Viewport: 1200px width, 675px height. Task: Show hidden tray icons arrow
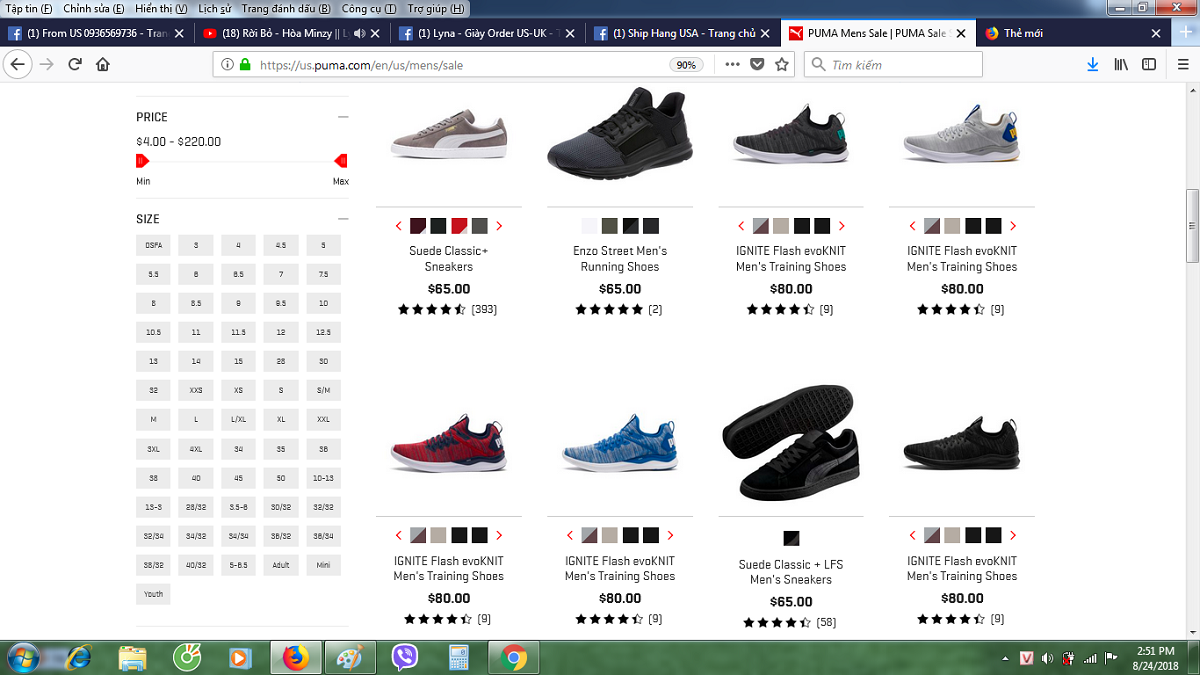[1005, 658]
